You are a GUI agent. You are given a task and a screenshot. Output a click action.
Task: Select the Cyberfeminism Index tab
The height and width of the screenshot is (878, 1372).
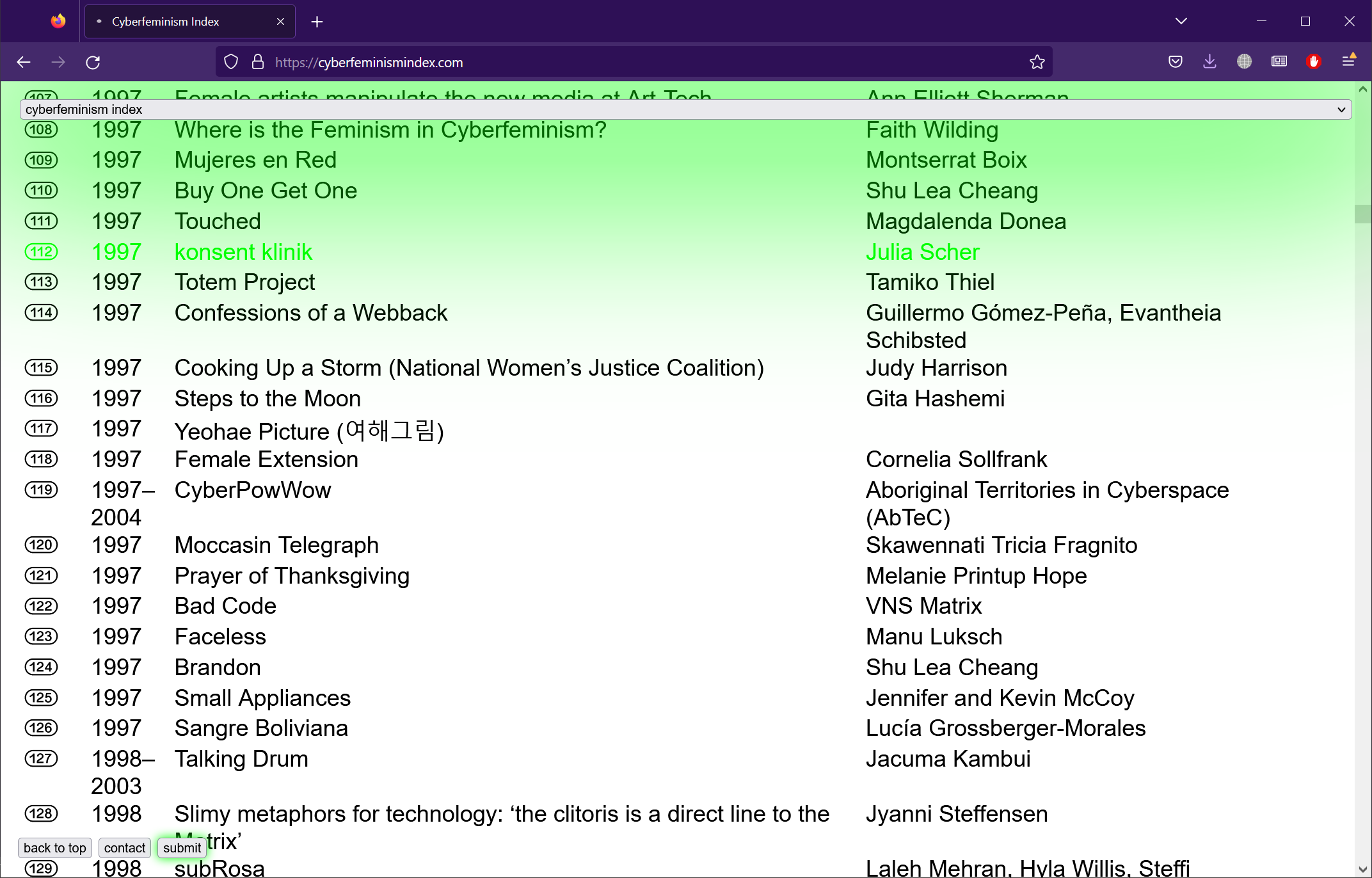tap(179, 22)
